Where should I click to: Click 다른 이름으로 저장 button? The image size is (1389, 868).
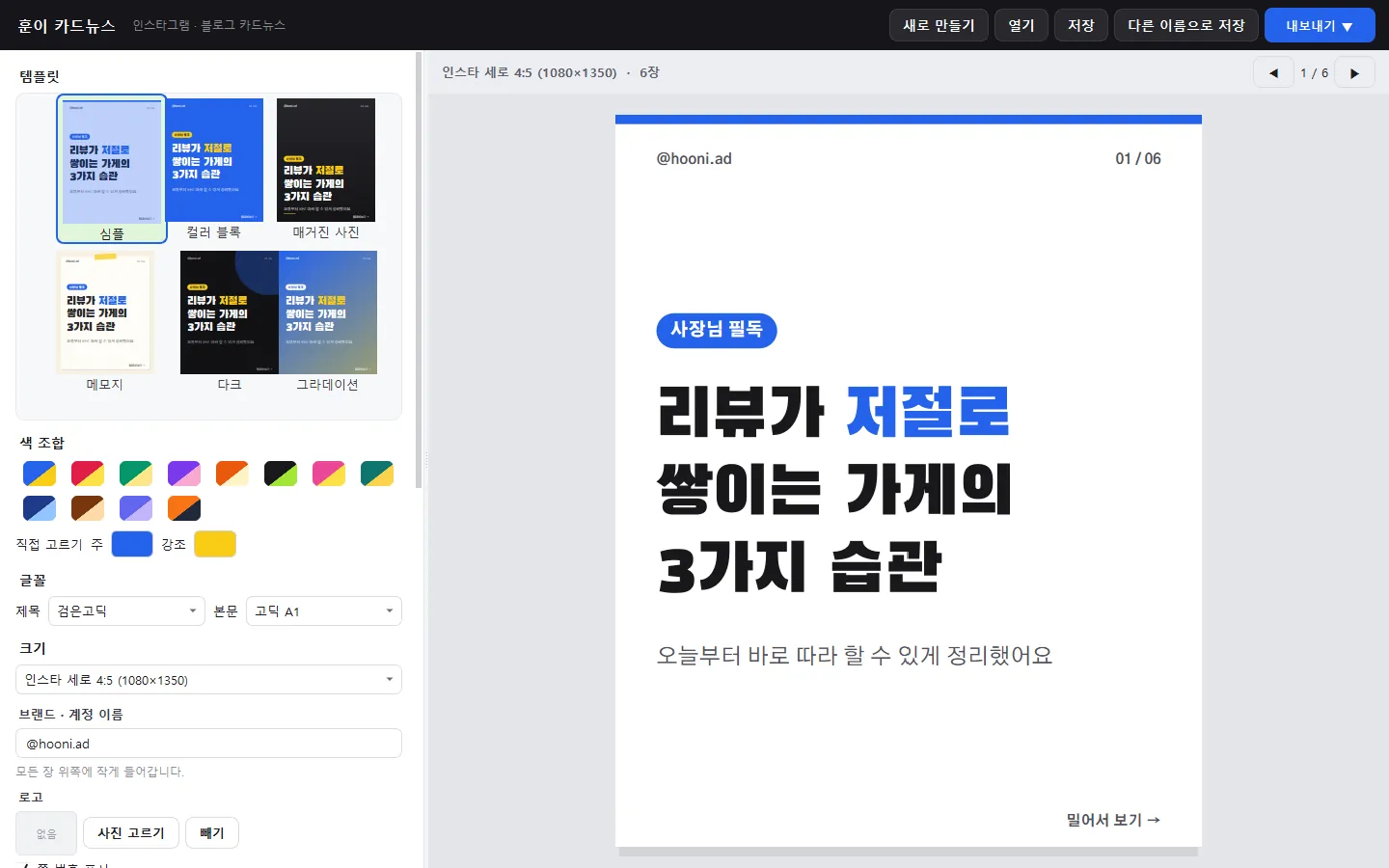[x=1186, y=25]
